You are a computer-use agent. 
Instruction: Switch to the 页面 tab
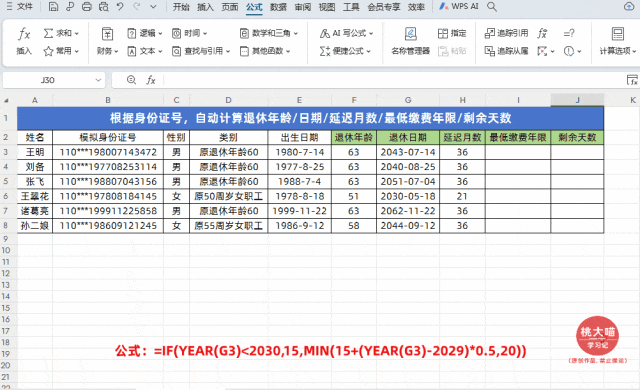click(230, 7)
